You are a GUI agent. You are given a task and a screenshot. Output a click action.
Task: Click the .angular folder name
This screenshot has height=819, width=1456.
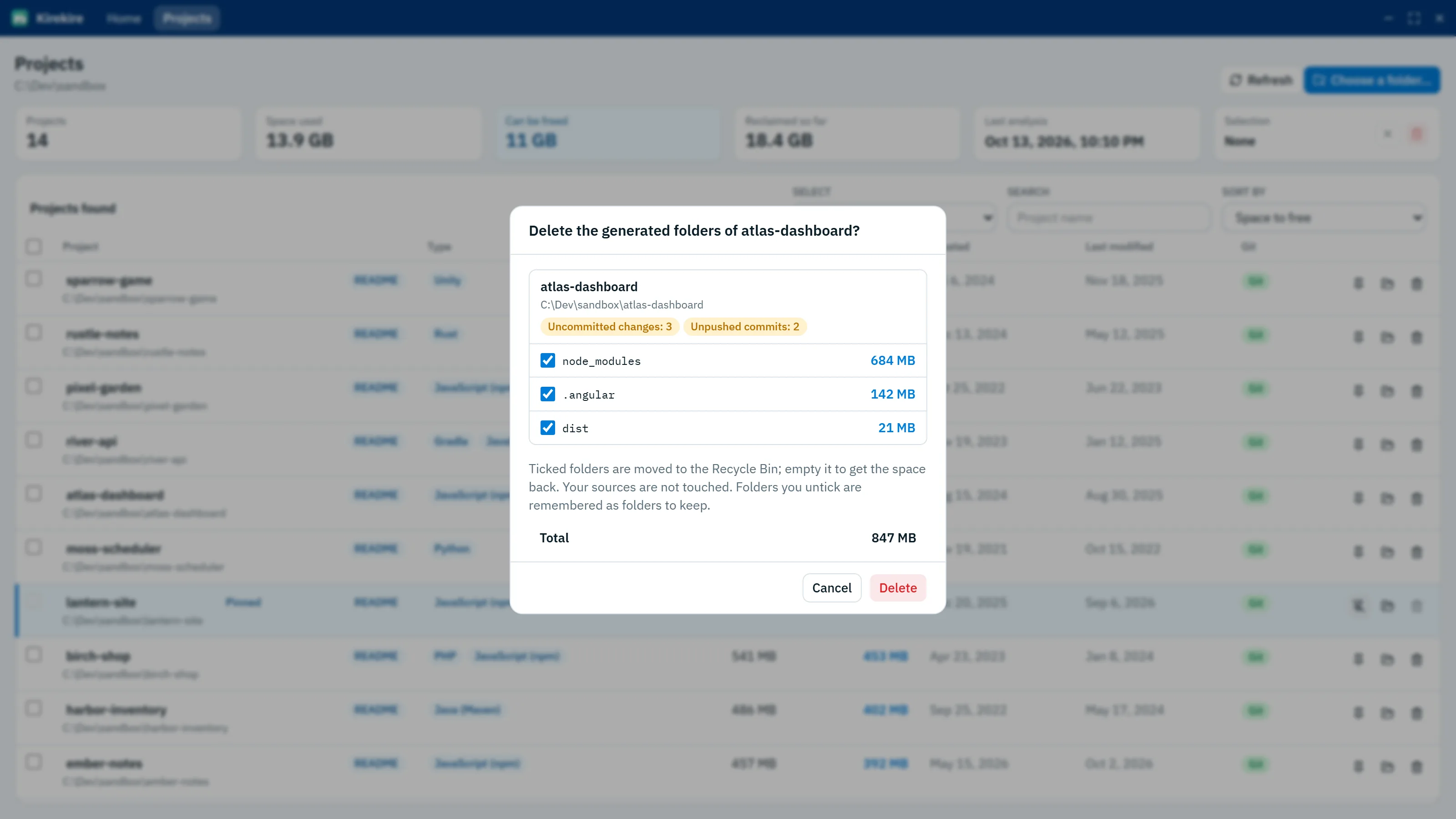click(x=588, y=395)
